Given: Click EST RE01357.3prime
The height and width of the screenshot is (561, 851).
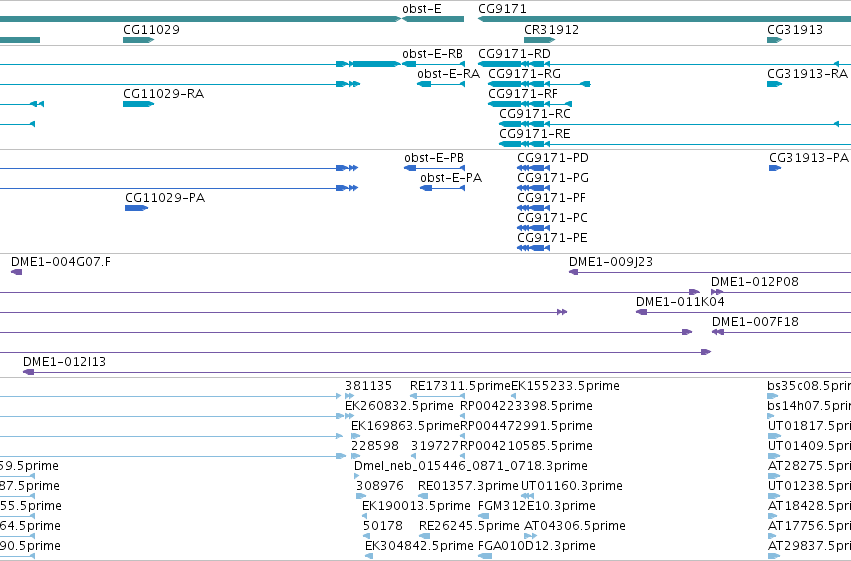Looking at the screenshot, I should [x=423, y=496].
